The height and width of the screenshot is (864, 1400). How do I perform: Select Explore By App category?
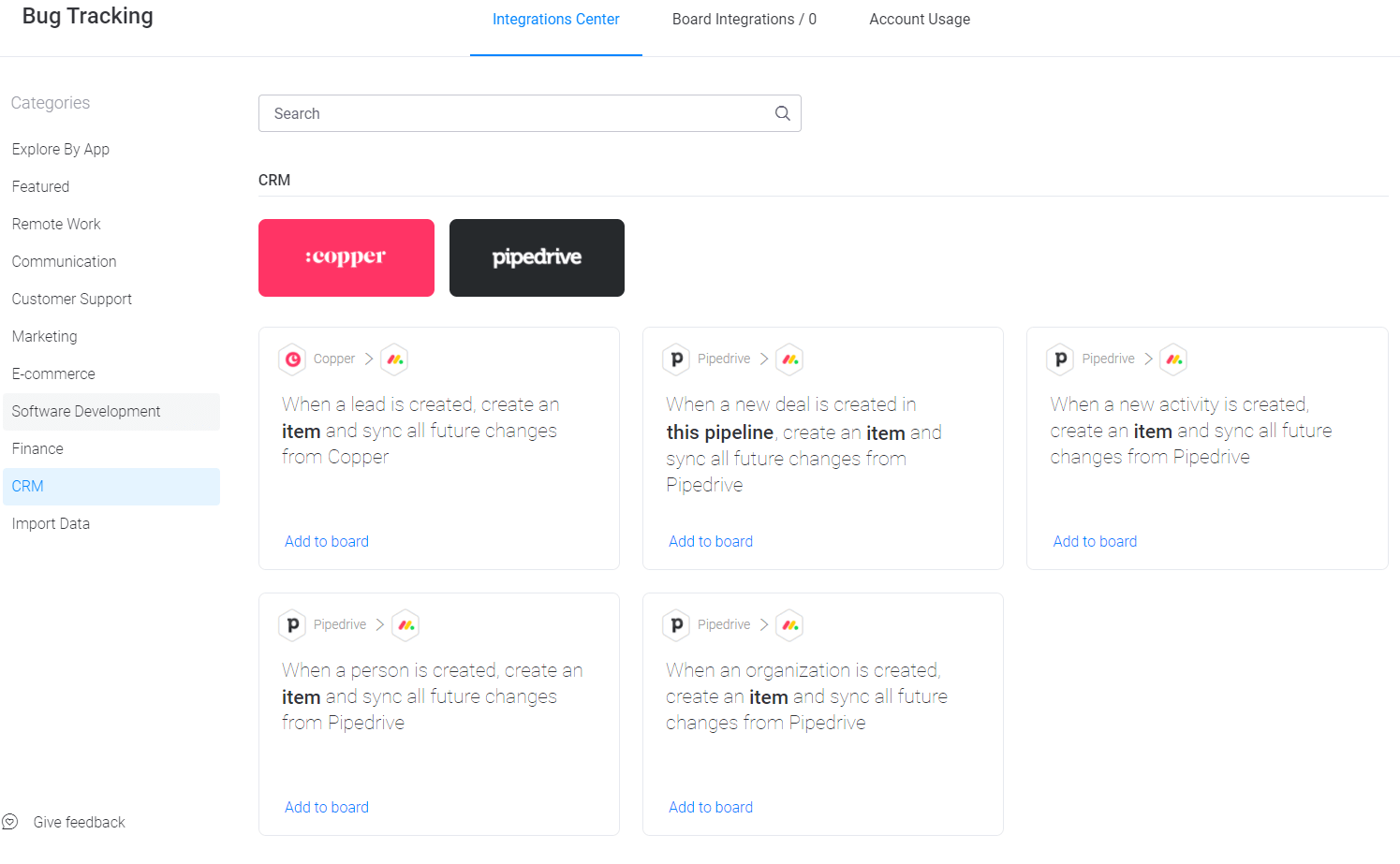(111, 150)
